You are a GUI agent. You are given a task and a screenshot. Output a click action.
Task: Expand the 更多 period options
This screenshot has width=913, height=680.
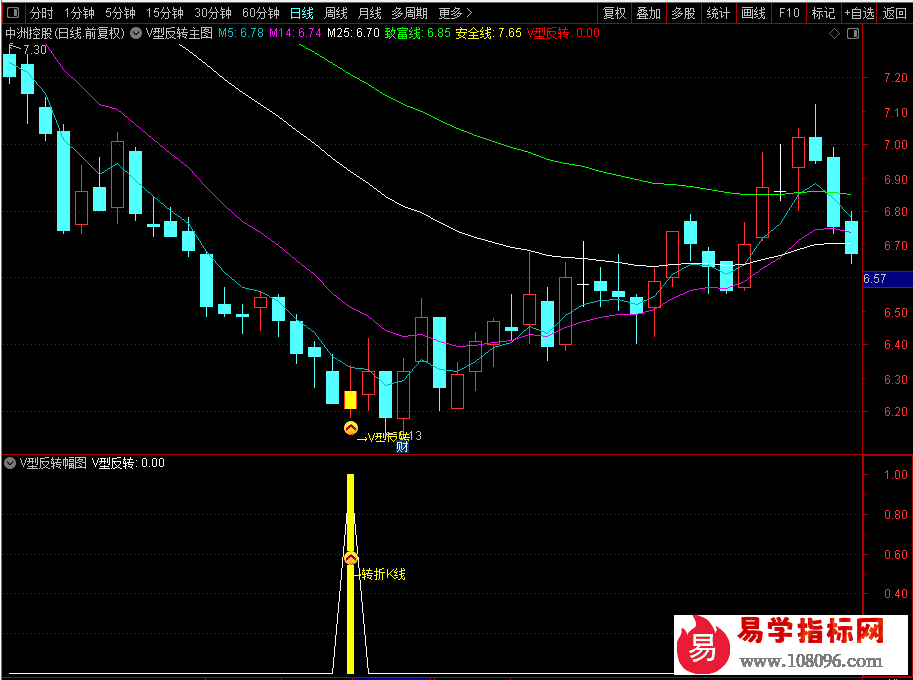point(455,13)
